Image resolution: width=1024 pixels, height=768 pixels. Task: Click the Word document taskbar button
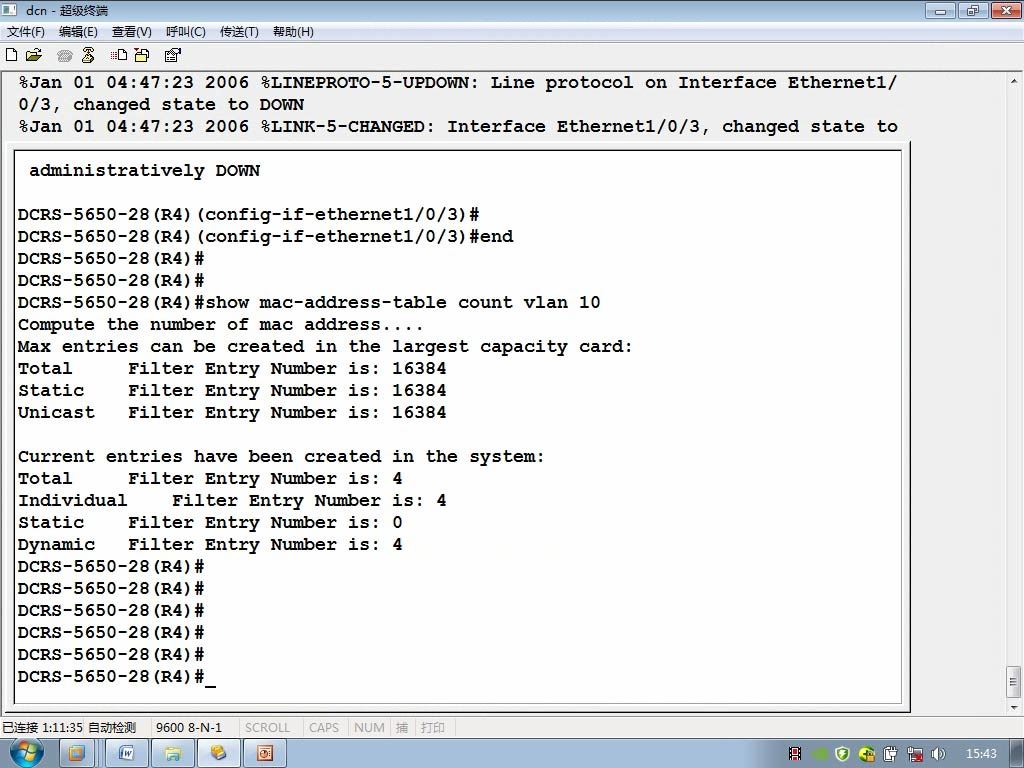127,754
